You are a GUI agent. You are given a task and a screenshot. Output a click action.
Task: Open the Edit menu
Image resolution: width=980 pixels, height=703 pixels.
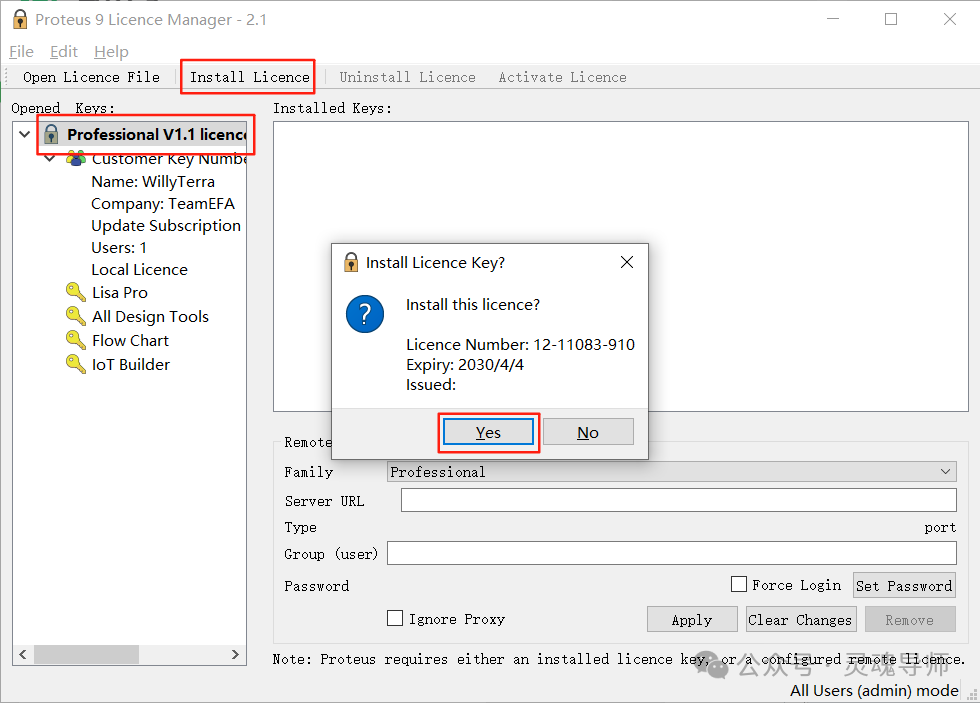coord(63,51)
